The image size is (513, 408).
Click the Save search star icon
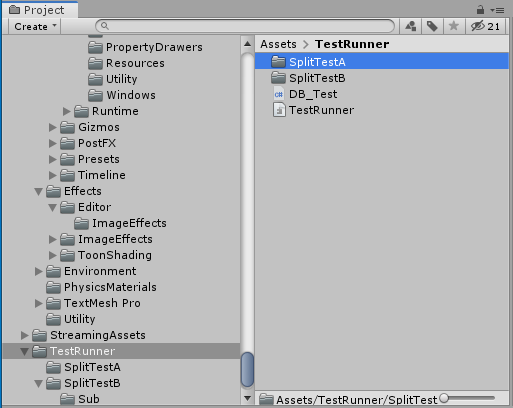click(454, 26)
